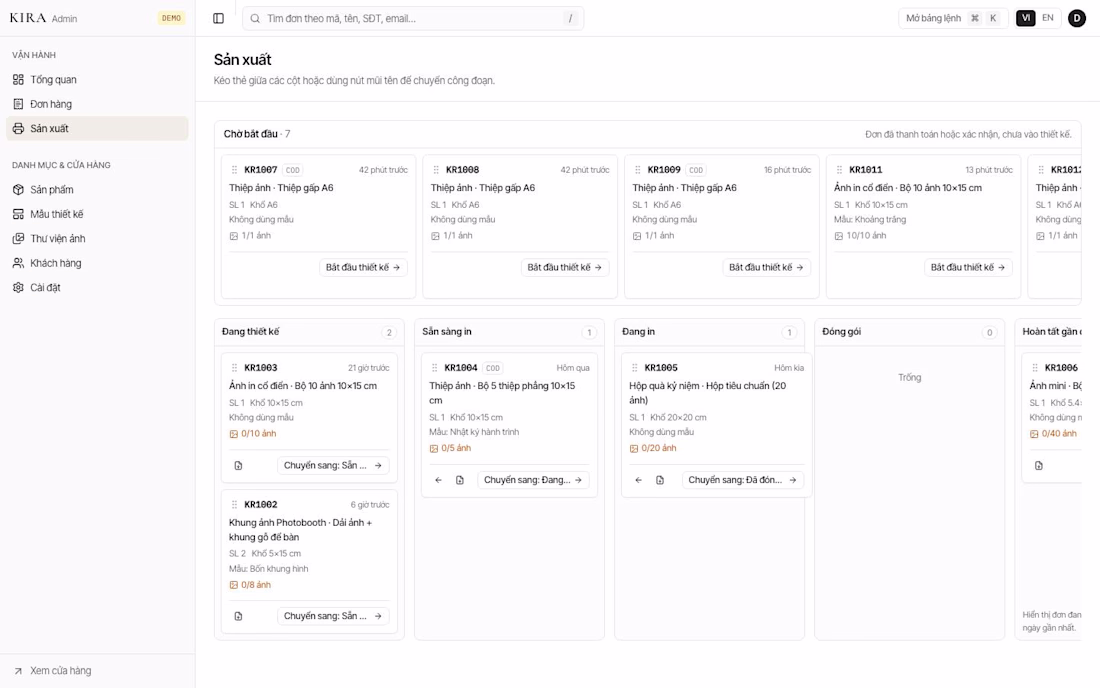The image size is (1100, 688).
Task: Click the KIRA Admin logo
Action: click(43, 18)
